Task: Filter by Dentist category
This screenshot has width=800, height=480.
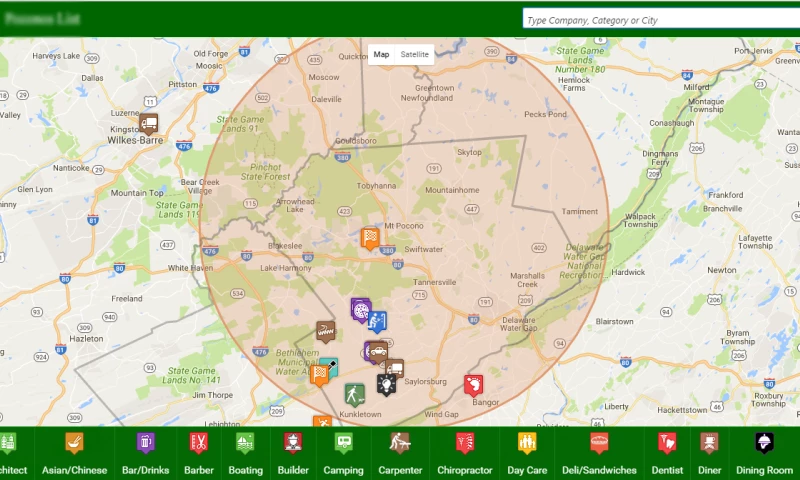Action: pyautogui.click(x=667, y=453)
